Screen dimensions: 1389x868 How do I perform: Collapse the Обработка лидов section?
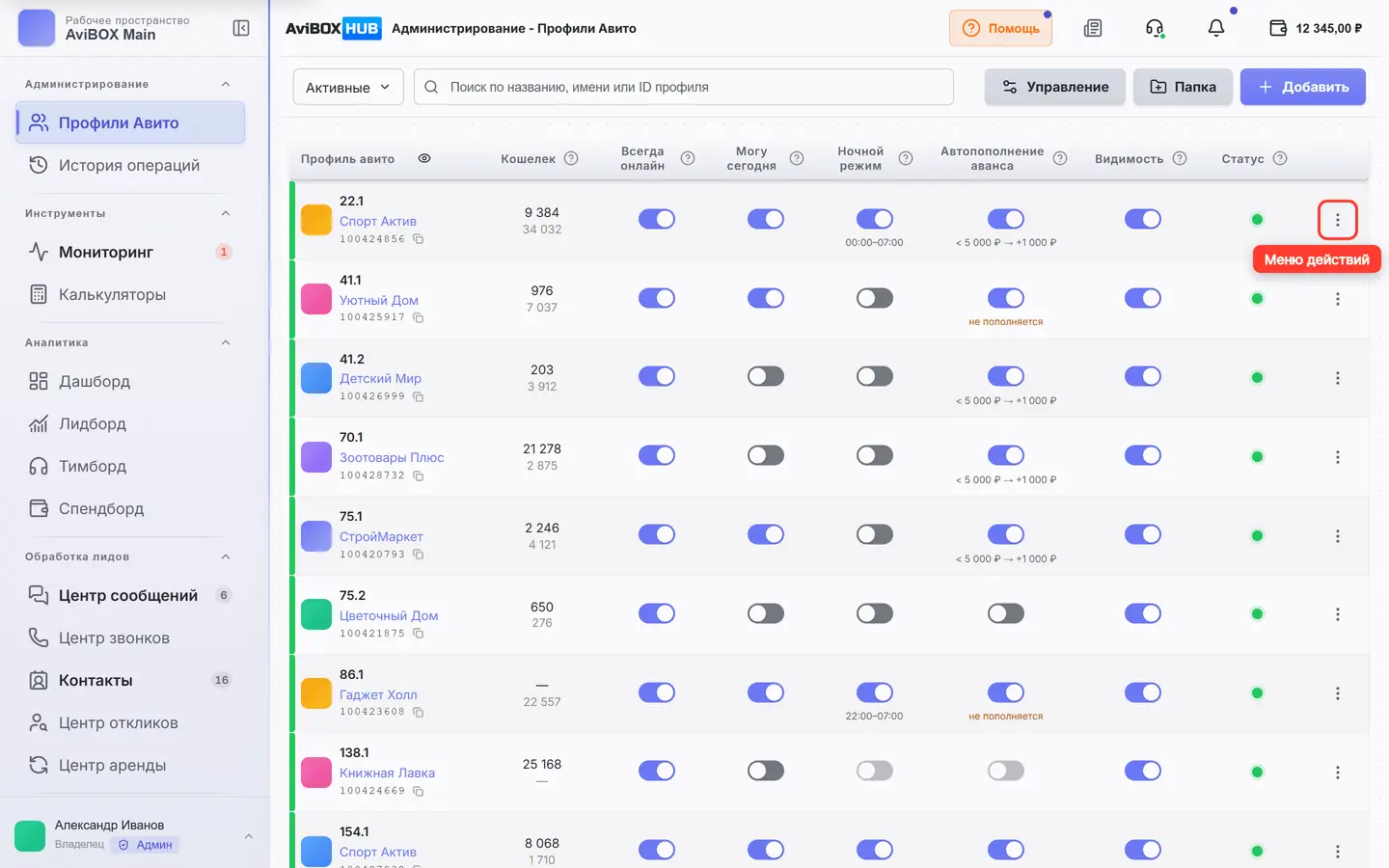point(226,556)
